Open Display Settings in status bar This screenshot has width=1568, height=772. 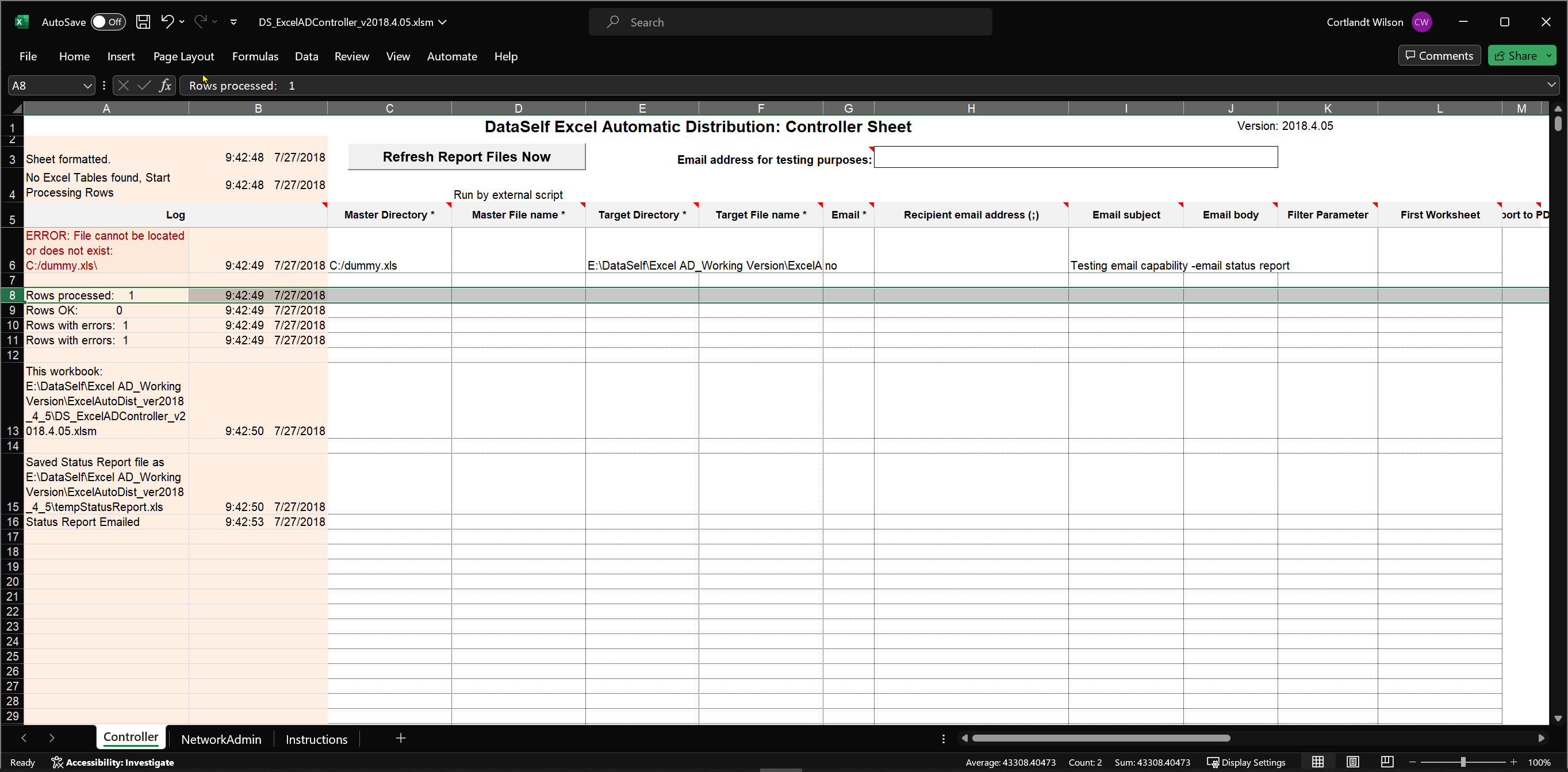coord(1246,762)
